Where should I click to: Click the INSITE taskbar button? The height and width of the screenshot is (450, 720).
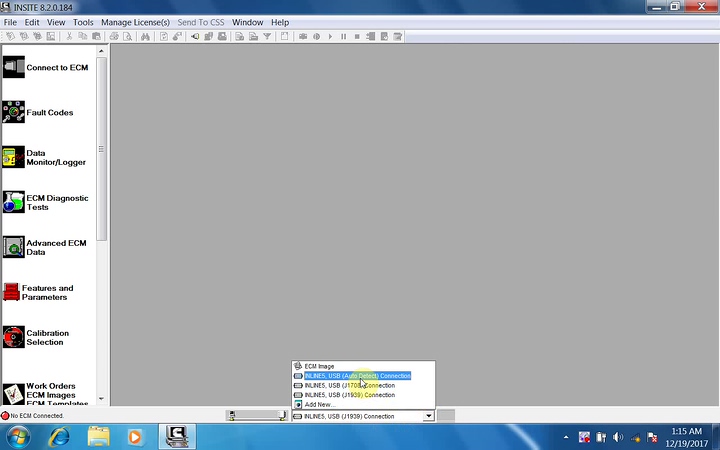click(x=177, y=437)
